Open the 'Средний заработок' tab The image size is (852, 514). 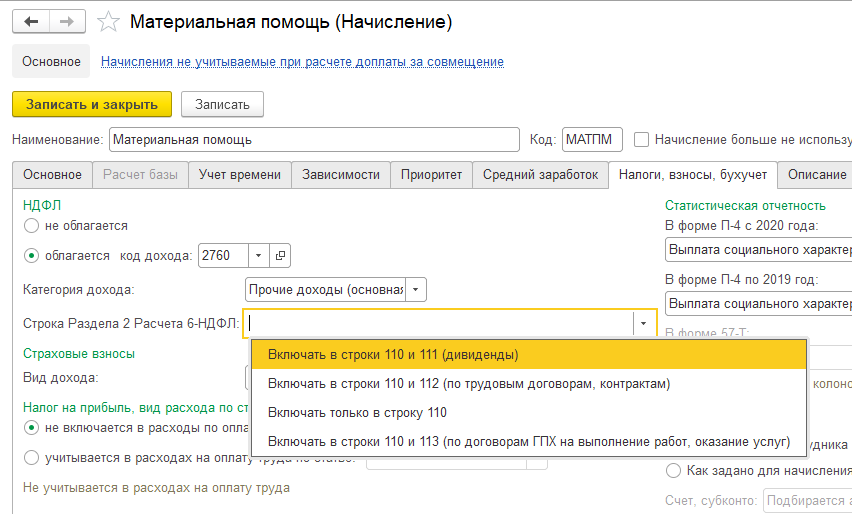pos(540,174)
